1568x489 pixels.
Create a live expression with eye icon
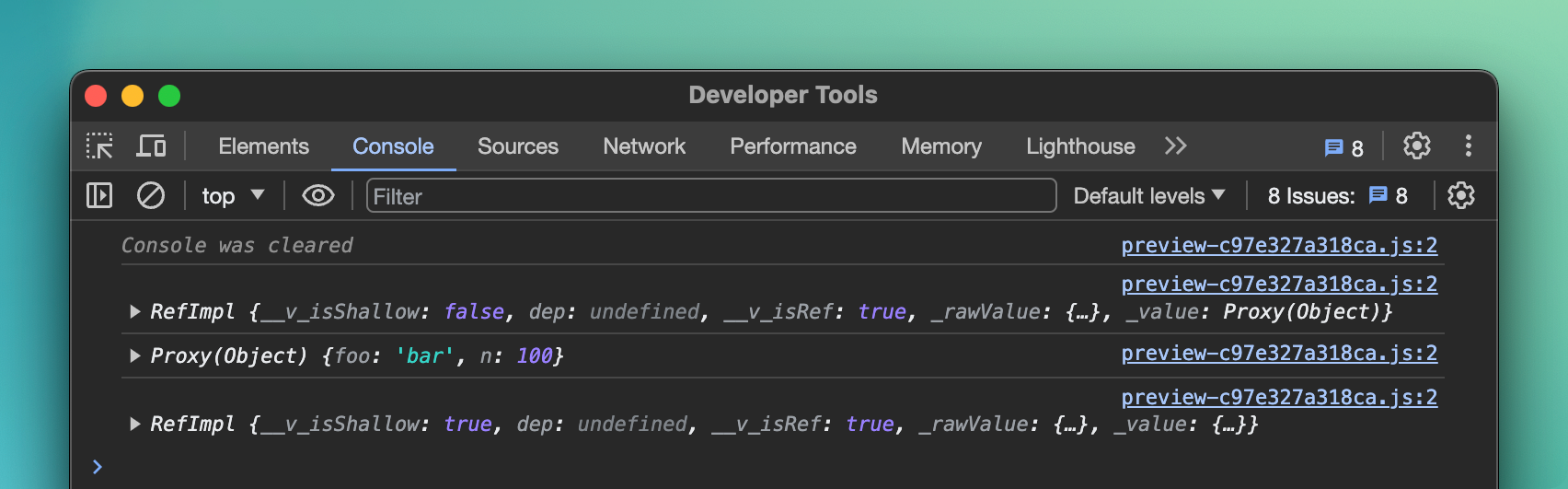tap(318, 195)
